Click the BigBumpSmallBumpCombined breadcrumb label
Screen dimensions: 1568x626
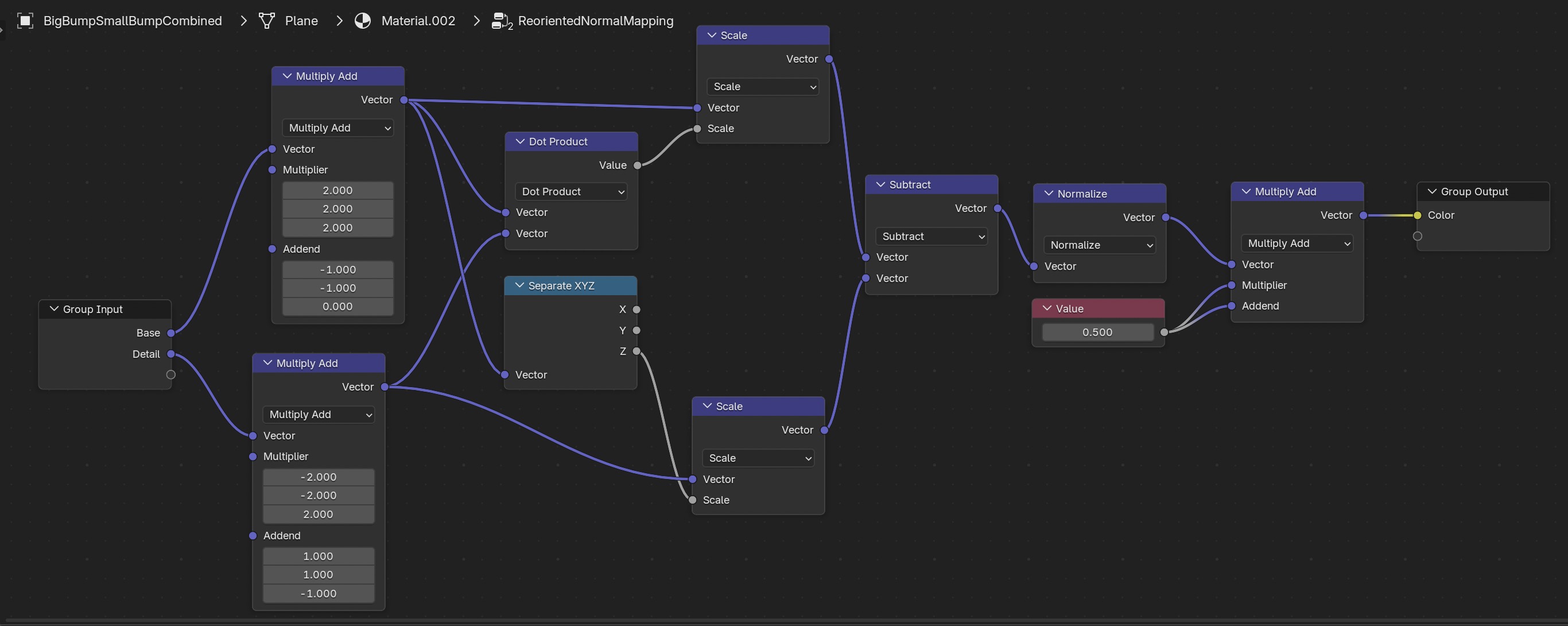point(132,21)
